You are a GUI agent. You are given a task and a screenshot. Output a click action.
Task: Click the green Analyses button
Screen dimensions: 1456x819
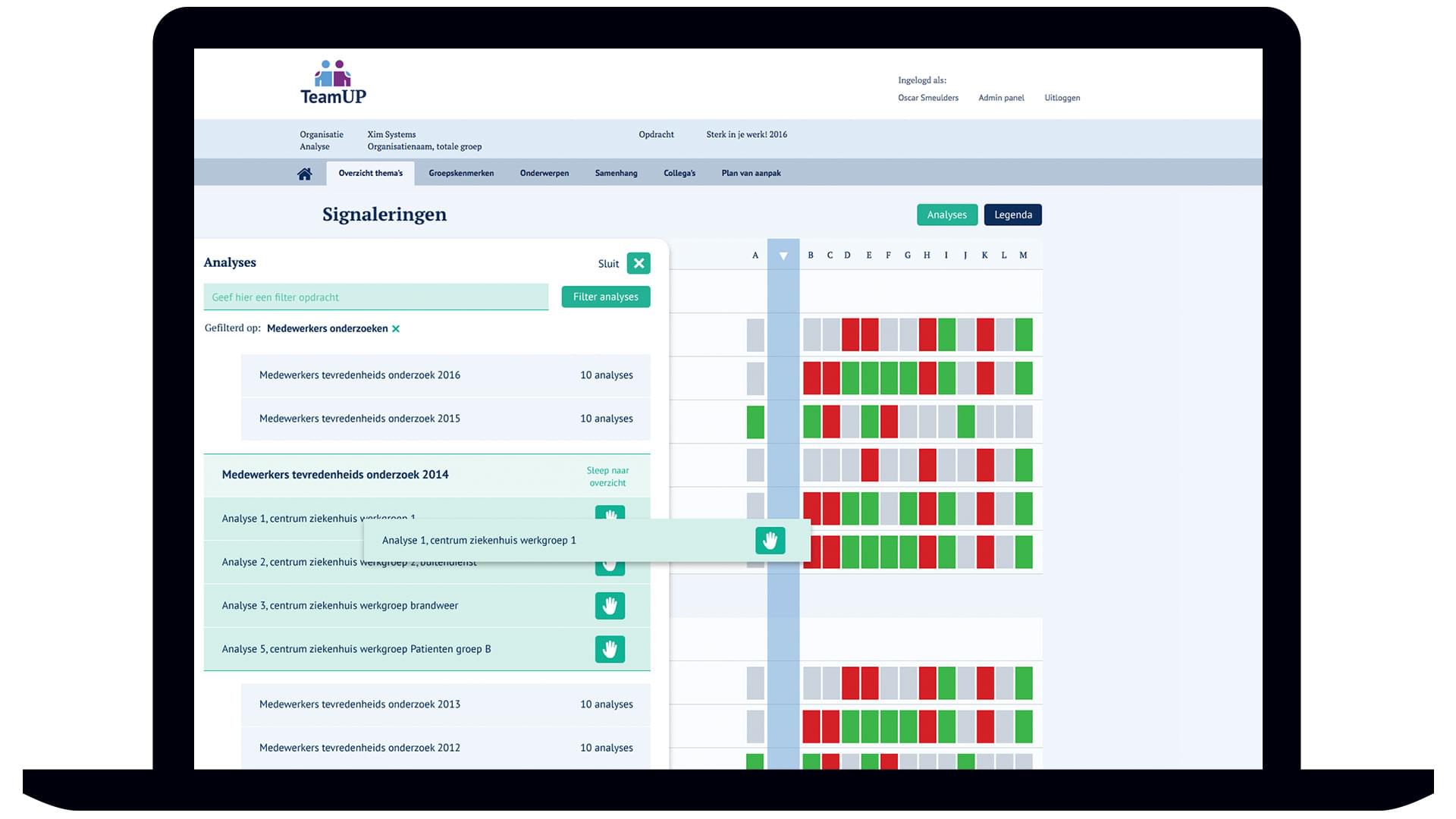(947, 215)
